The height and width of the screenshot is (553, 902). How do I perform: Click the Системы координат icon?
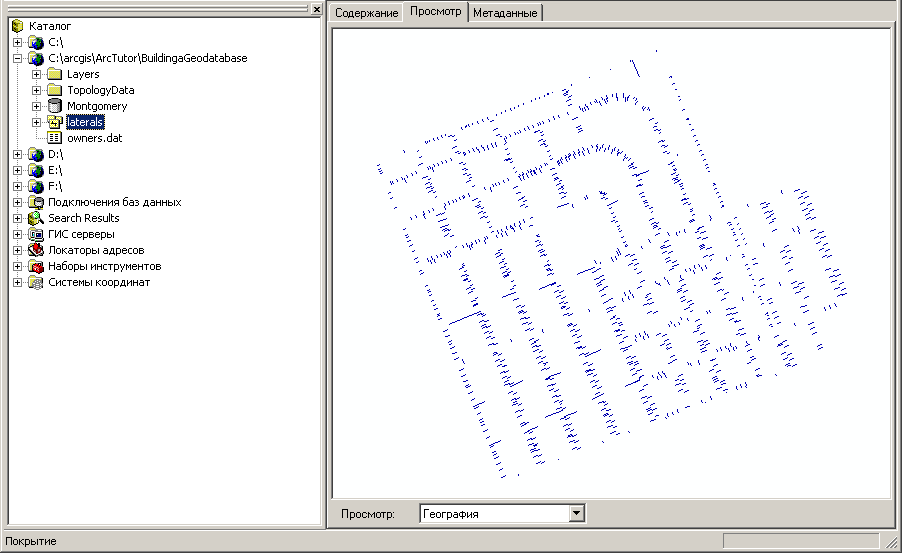point(36,283)
